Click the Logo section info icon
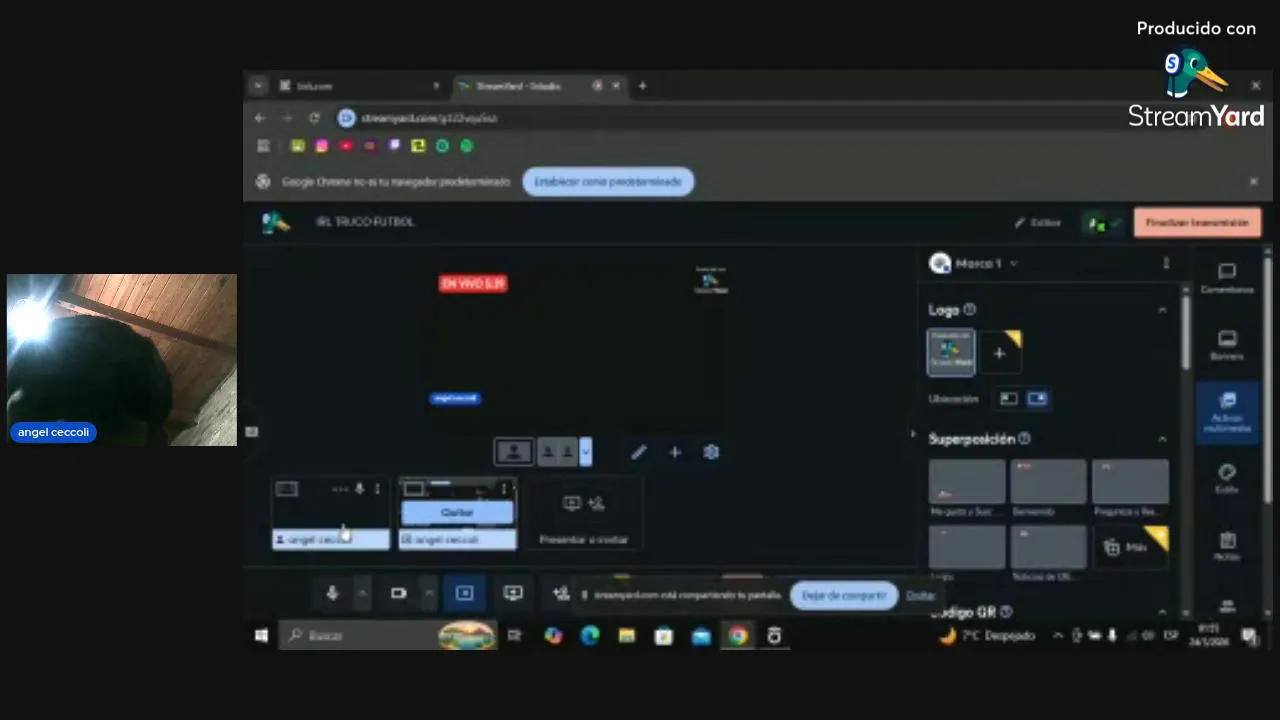 969,310
